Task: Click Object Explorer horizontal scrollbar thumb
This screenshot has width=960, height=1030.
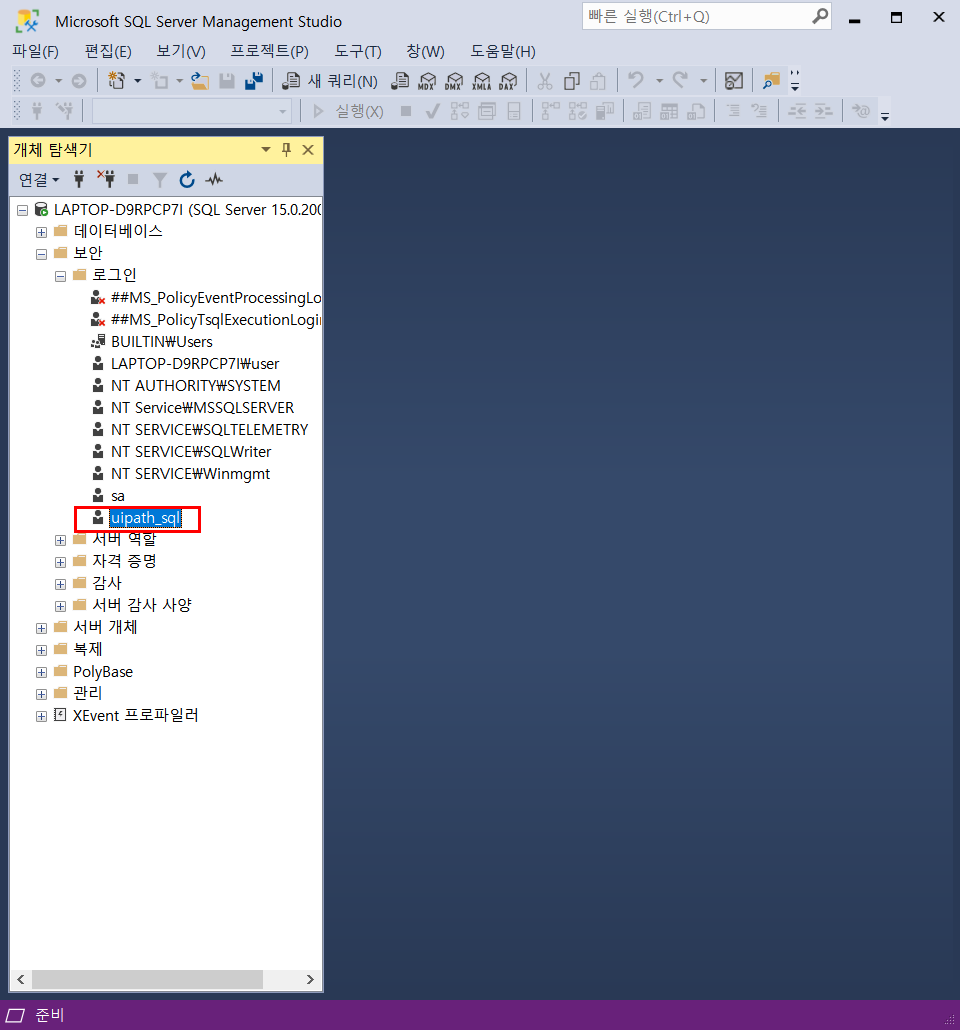Action: (147, 979)
